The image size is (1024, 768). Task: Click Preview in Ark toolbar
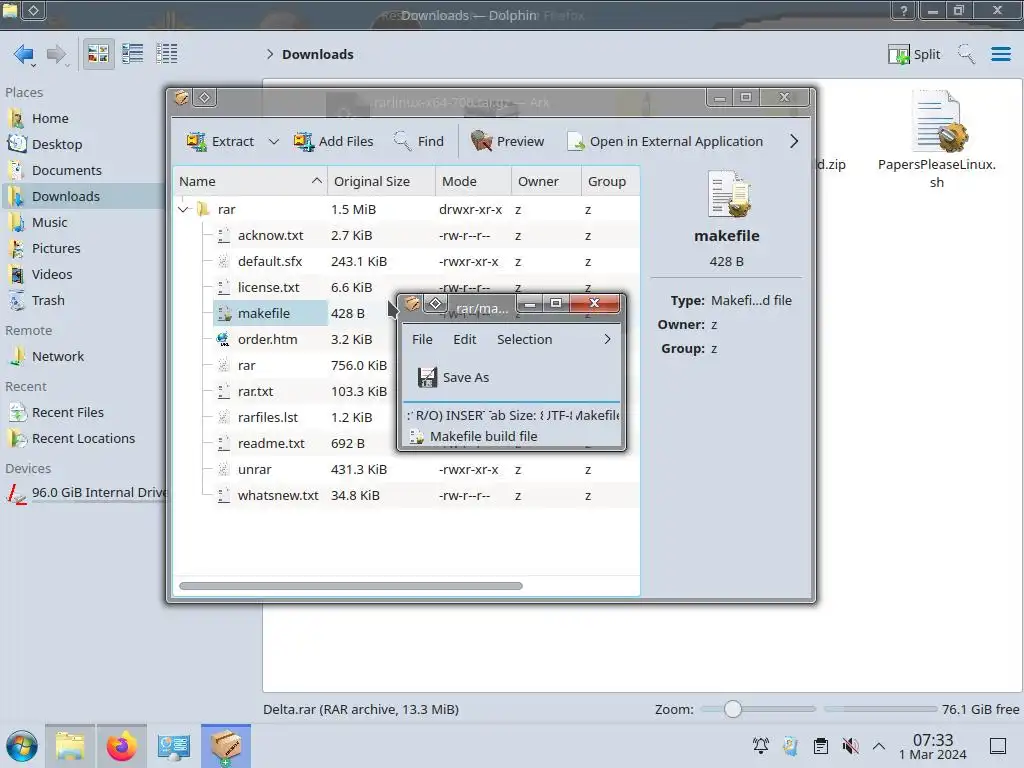click(x=507, y=141)
